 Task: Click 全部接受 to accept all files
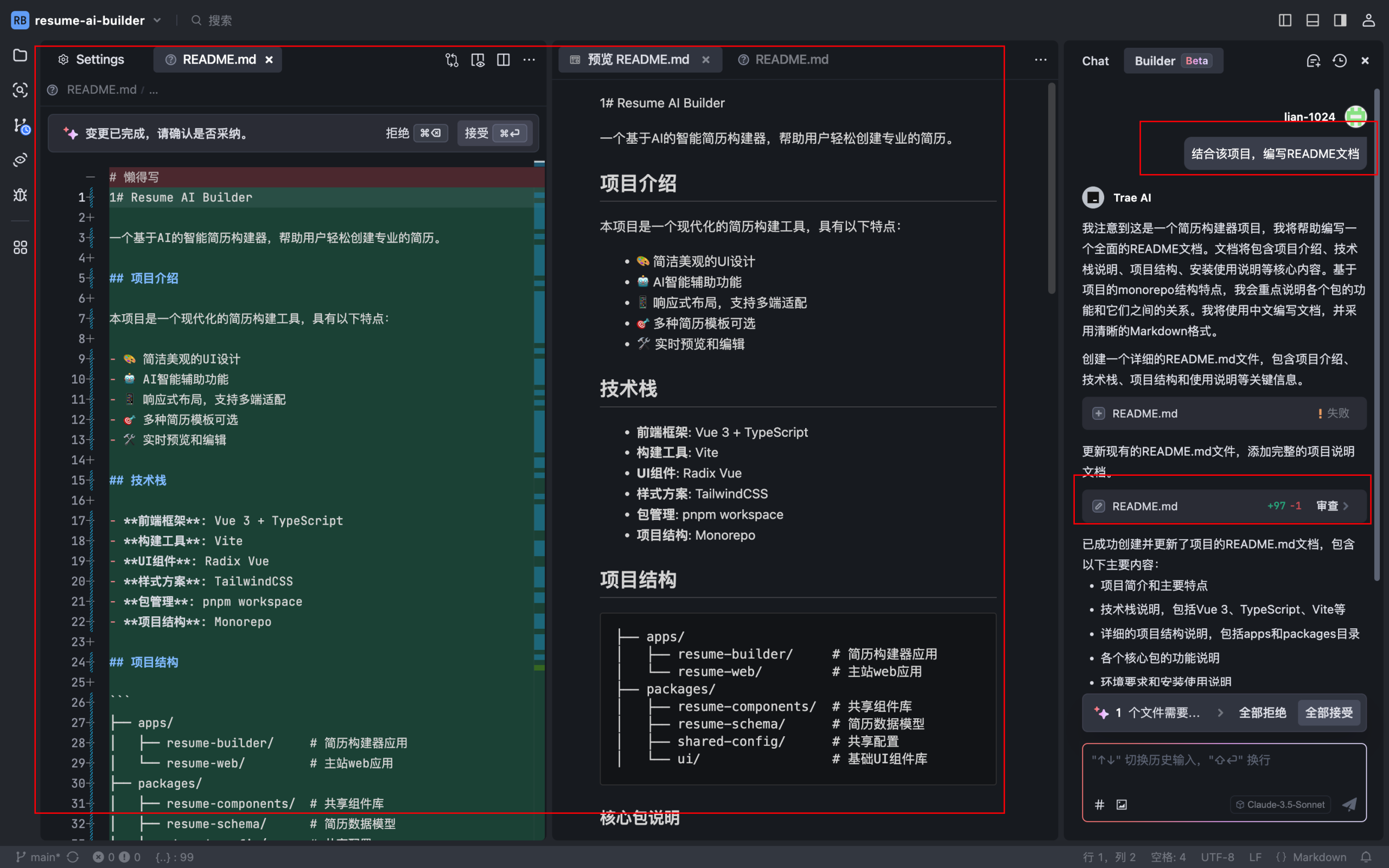pos(1329,712)
